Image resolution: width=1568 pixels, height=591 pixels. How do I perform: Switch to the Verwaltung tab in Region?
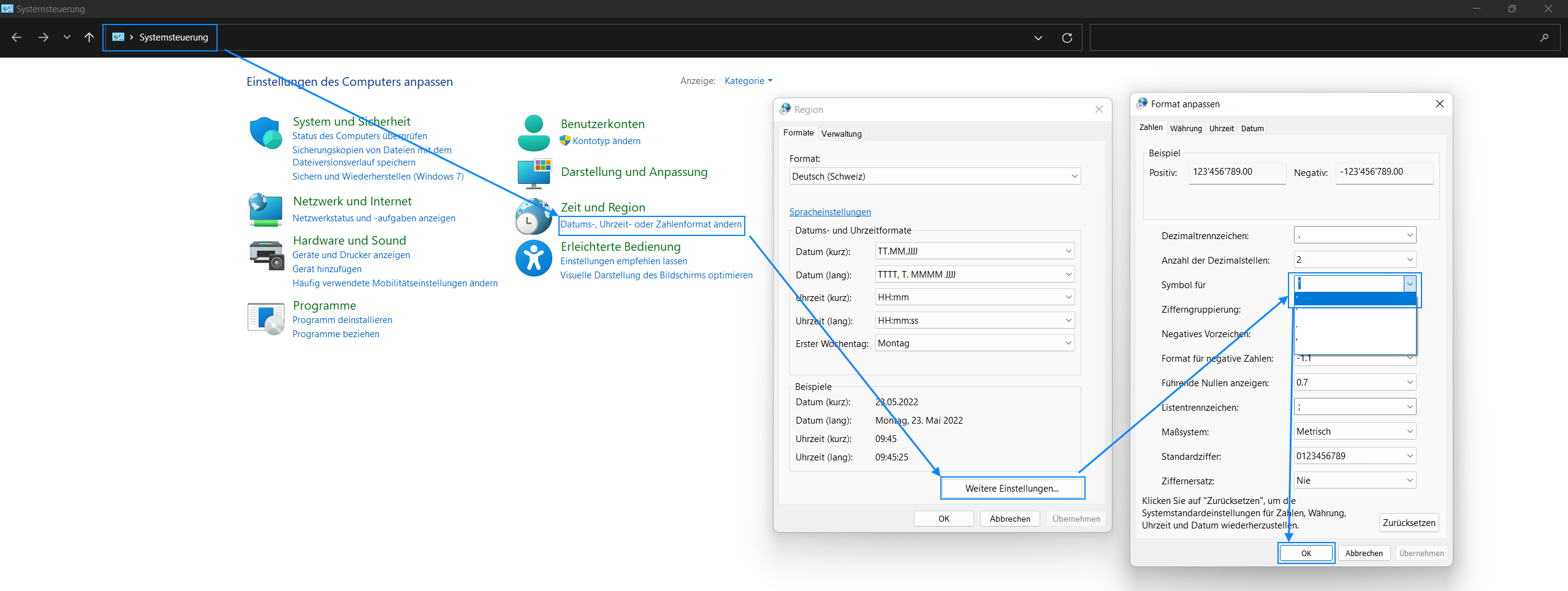coord(841,134)
